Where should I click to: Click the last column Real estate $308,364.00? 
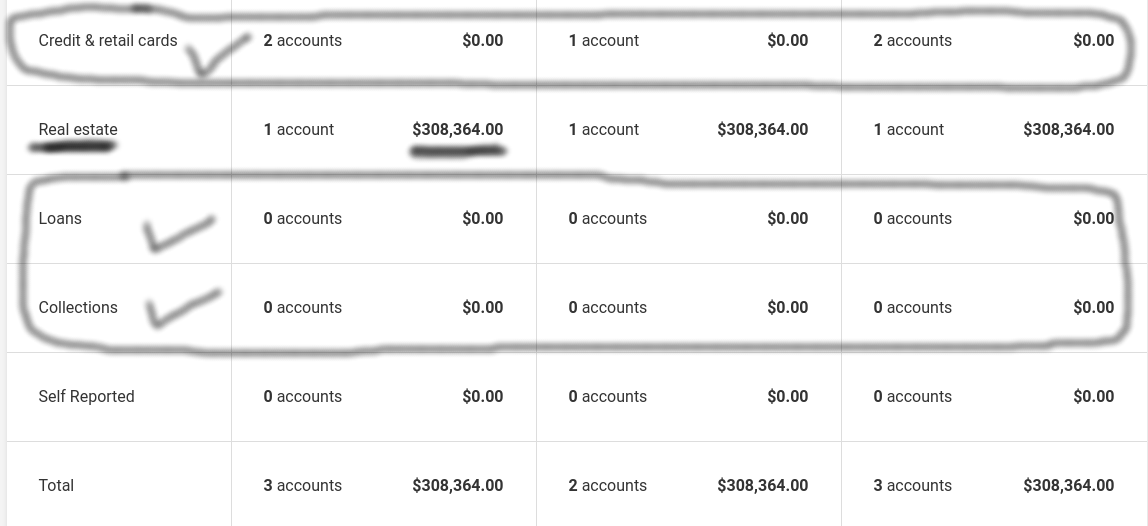point(1069,130)
